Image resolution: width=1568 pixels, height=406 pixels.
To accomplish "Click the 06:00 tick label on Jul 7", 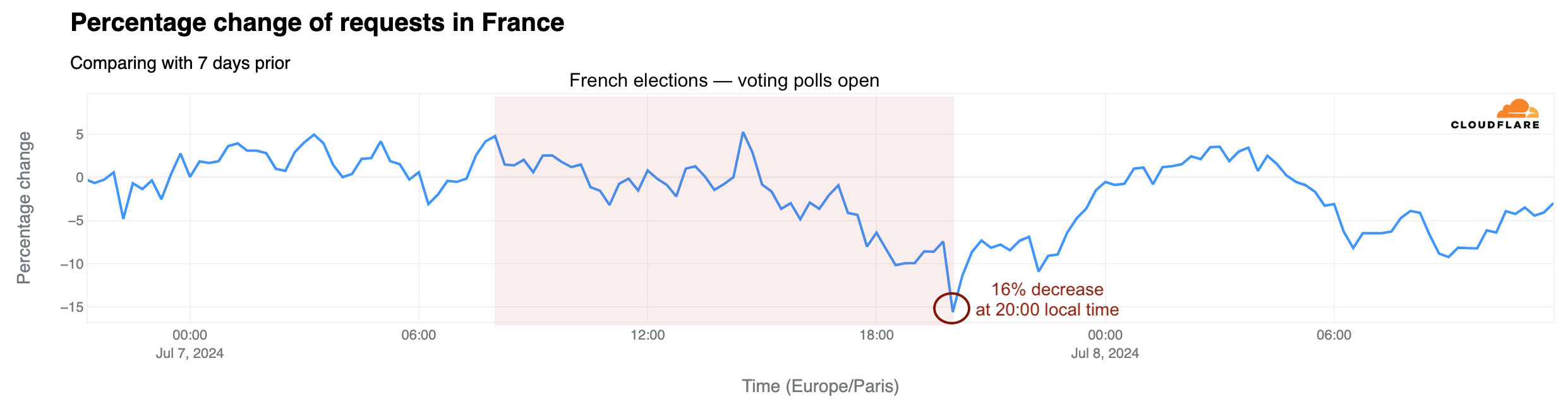I will [419, 336].
